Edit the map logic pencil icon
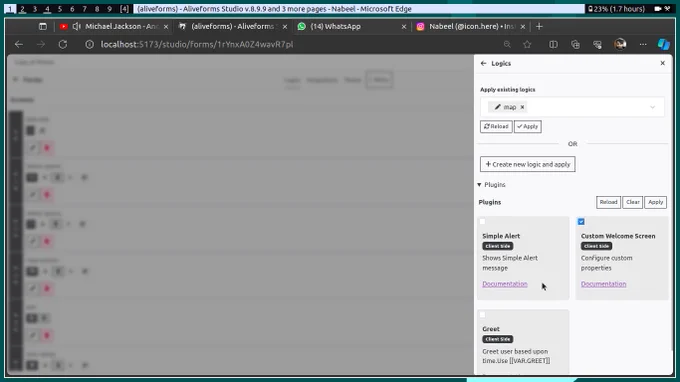Screen dimensions: 680x382 pyautogui.click(x=497, y=107)
